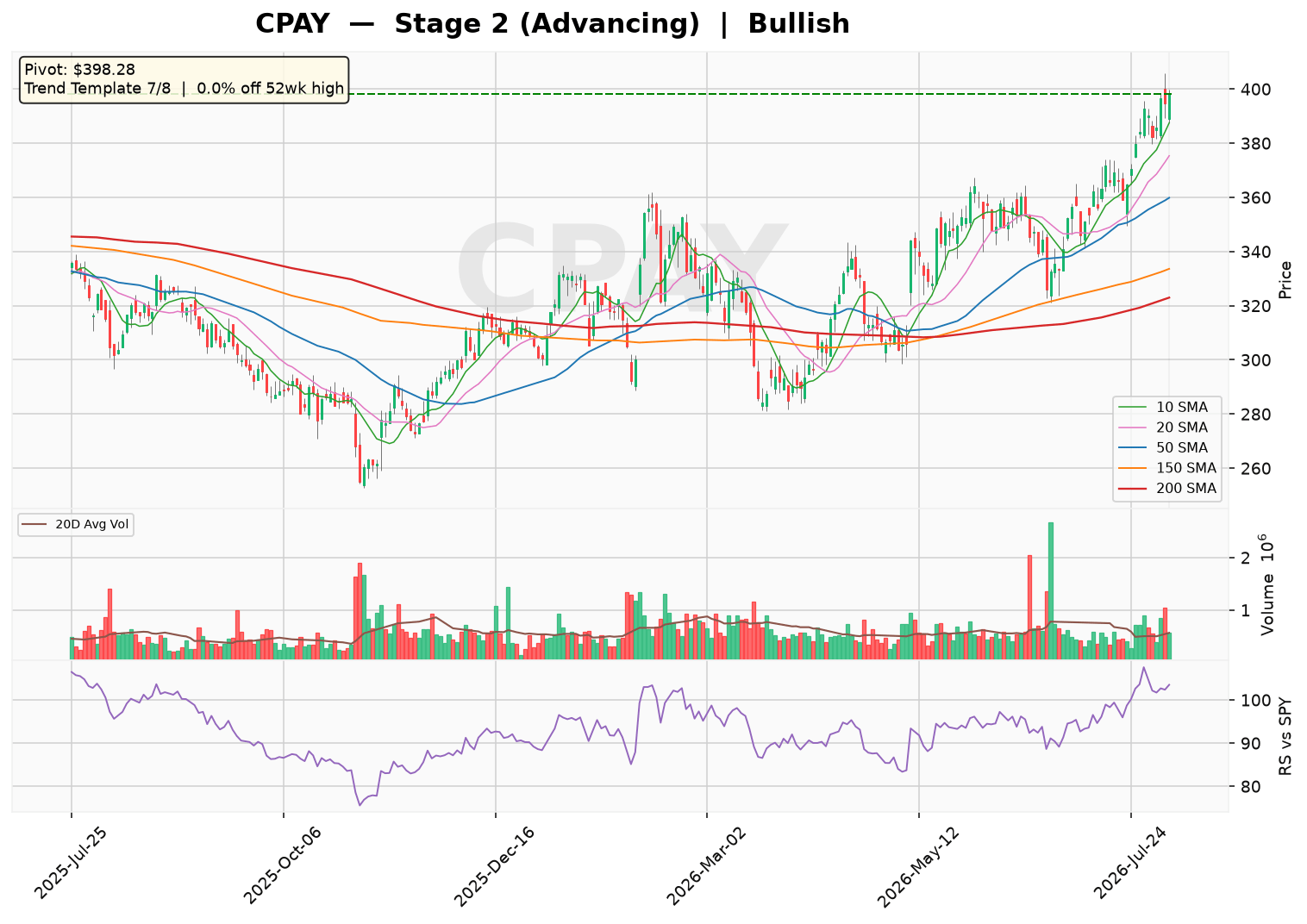Click the 80 tick on RS axis
Image resolution: width=1307 pixels, height=924 pixels.
click(1249, 787)
